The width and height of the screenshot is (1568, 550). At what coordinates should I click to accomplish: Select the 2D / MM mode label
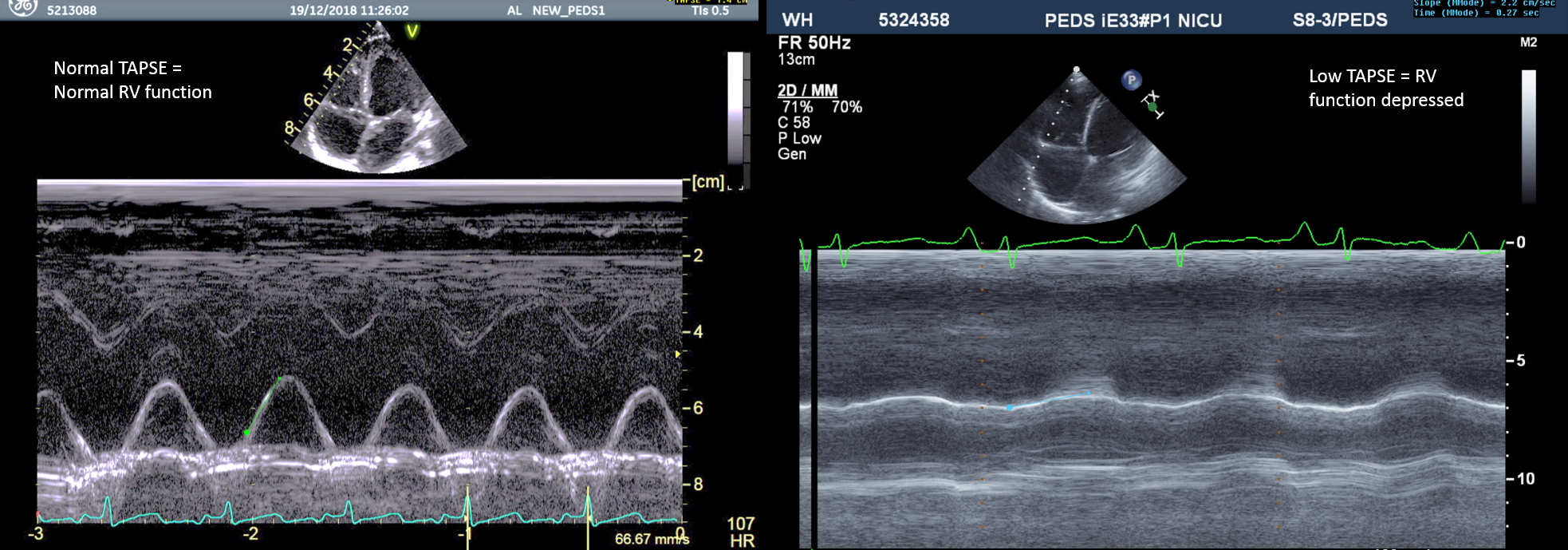807,90
